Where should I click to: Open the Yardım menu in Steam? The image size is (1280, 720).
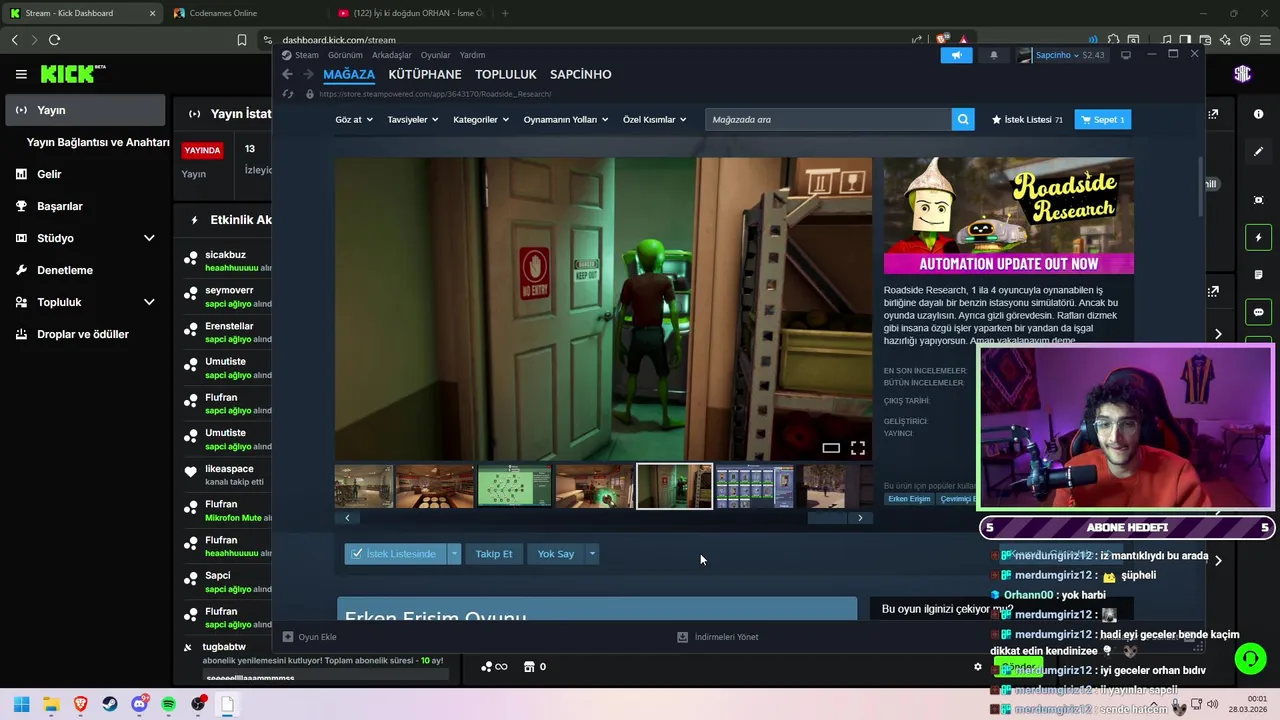point(472,55)
